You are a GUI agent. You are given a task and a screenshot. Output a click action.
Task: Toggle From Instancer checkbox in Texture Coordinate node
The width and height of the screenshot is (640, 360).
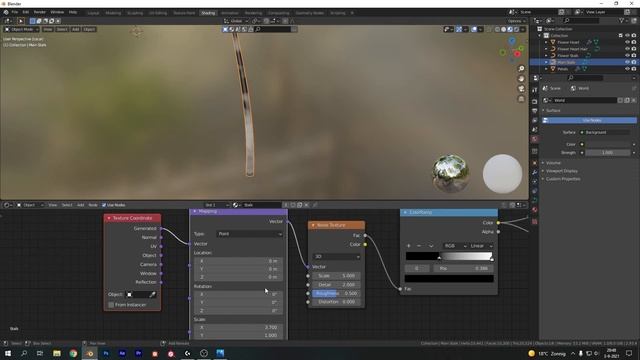pos(111,304)
